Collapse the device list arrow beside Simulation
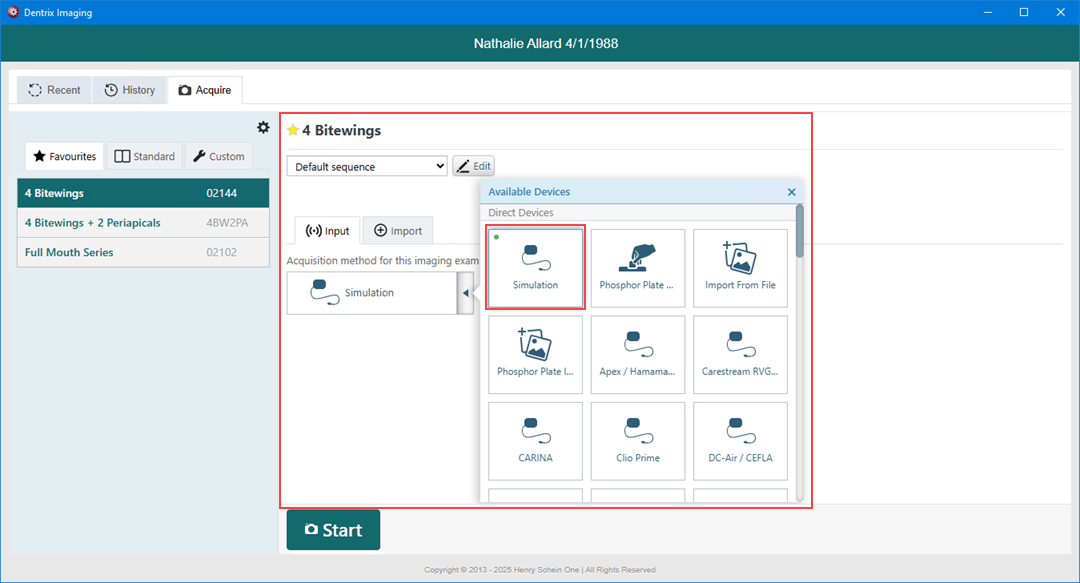Screen dimensions: 1080x583 (x=465, y=293)
